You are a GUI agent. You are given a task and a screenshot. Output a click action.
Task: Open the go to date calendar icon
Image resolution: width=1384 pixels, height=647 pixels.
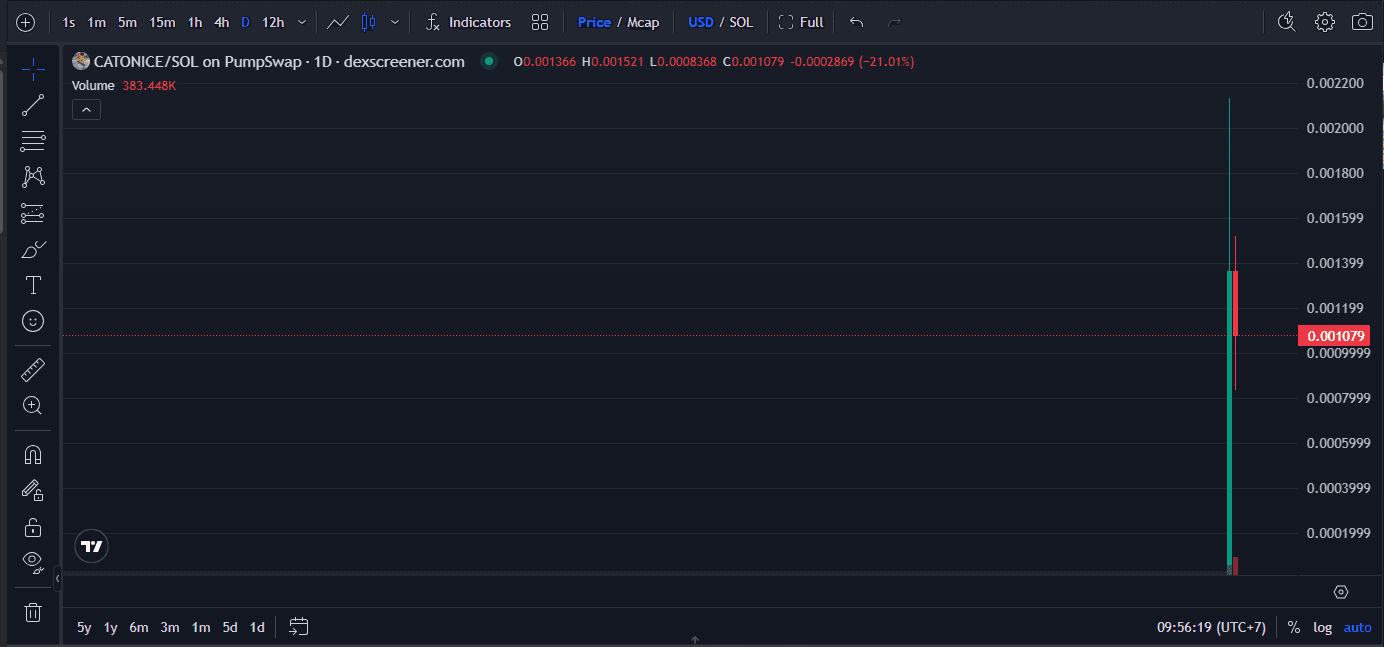point(298,627)
